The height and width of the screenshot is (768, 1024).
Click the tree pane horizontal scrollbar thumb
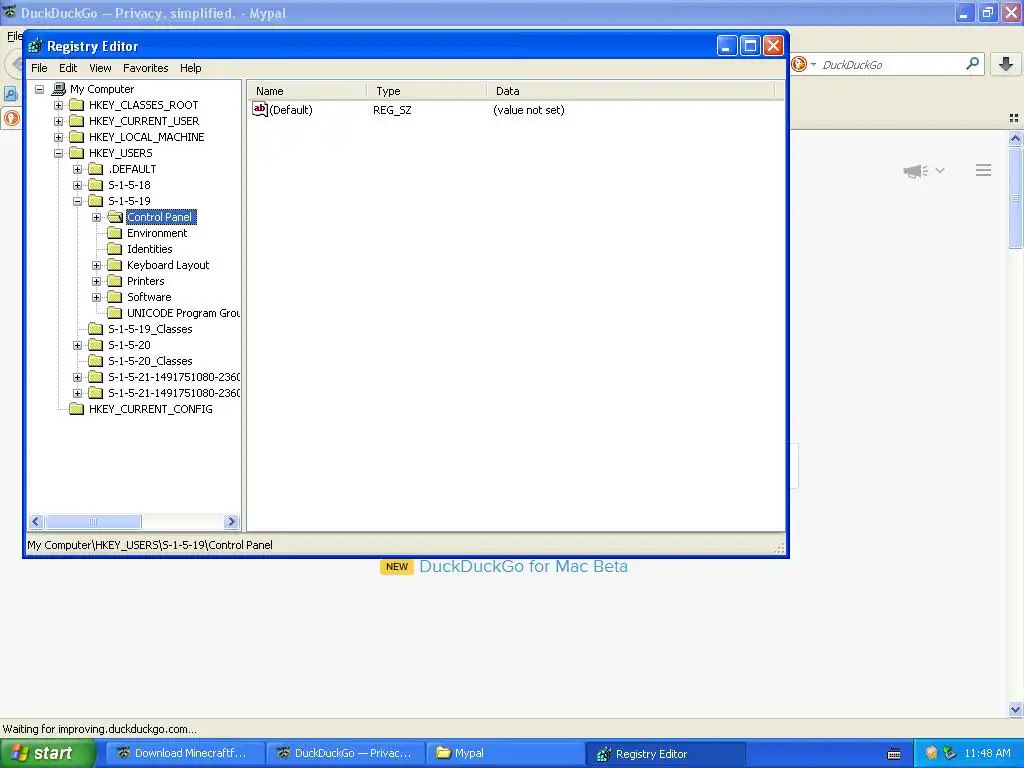coord(93,521)
